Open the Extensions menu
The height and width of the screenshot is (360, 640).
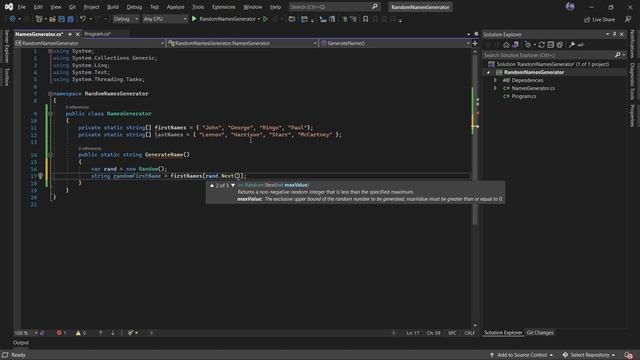click(x=223, y=7)
